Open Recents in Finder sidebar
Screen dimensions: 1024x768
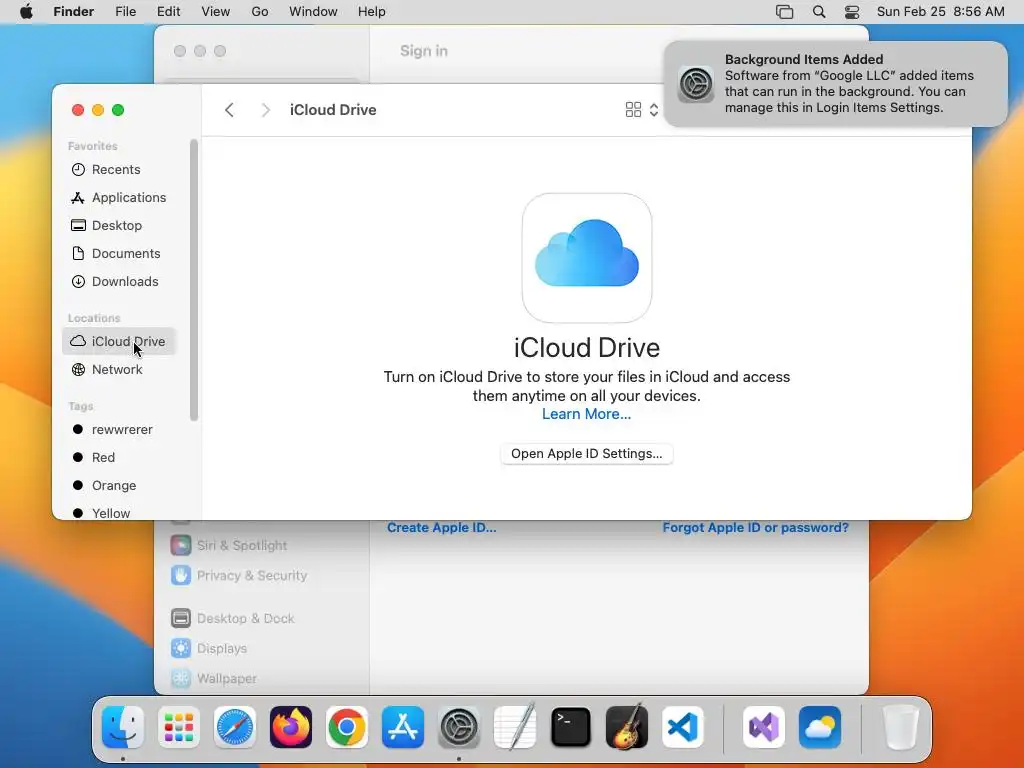click(119, 169)
